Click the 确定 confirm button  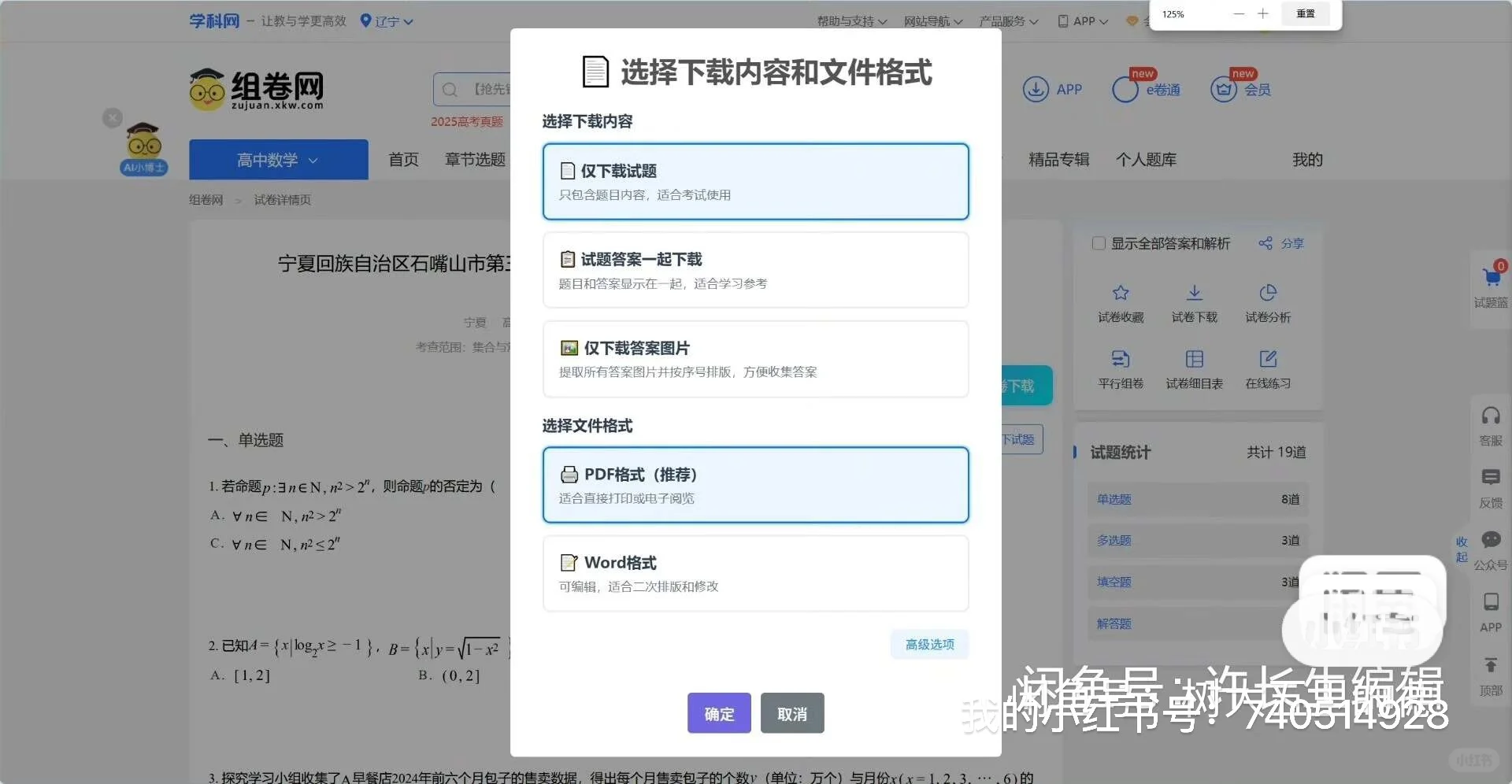[x=717, y=712]
